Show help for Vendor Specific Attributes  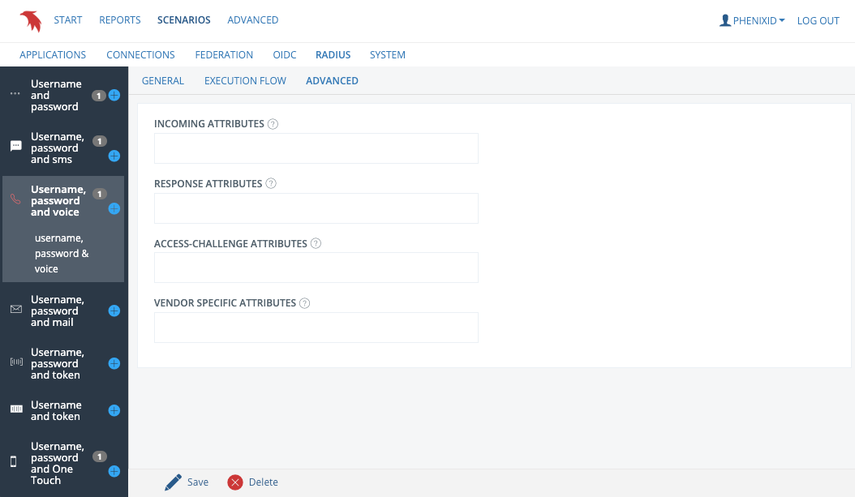(x=305, y=303)
